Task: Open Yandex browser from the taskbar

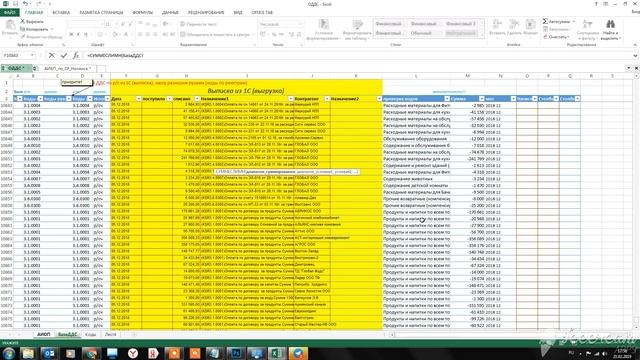Action: (133, 353)
